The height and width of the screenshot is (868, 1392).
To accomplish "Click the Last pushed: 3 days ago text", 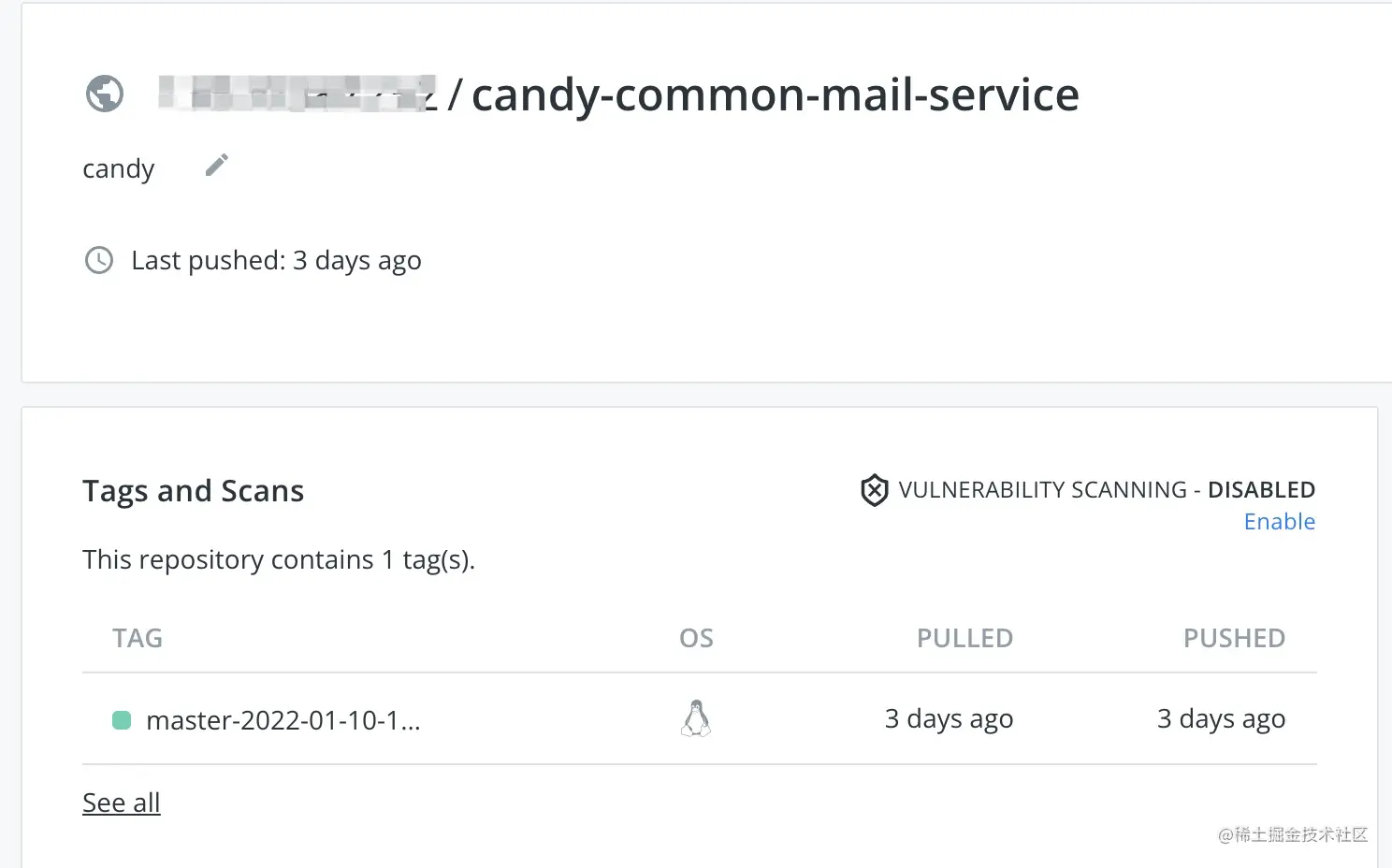I will (x=276, y=260).
